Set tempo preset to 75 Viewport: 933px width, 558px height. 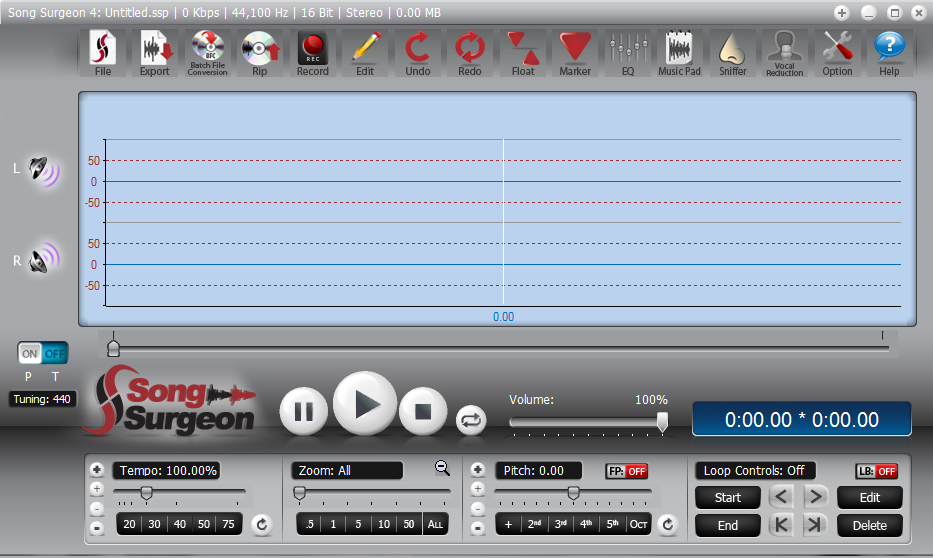click(228, 524)
